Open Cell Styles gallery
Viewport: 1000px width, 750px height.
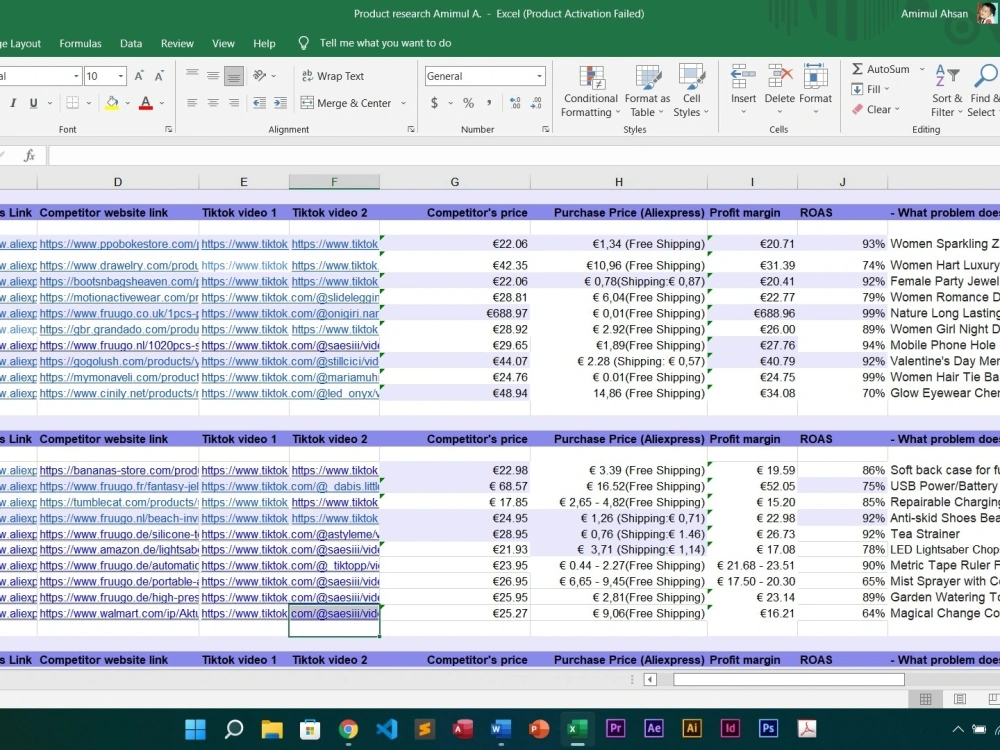691,91
